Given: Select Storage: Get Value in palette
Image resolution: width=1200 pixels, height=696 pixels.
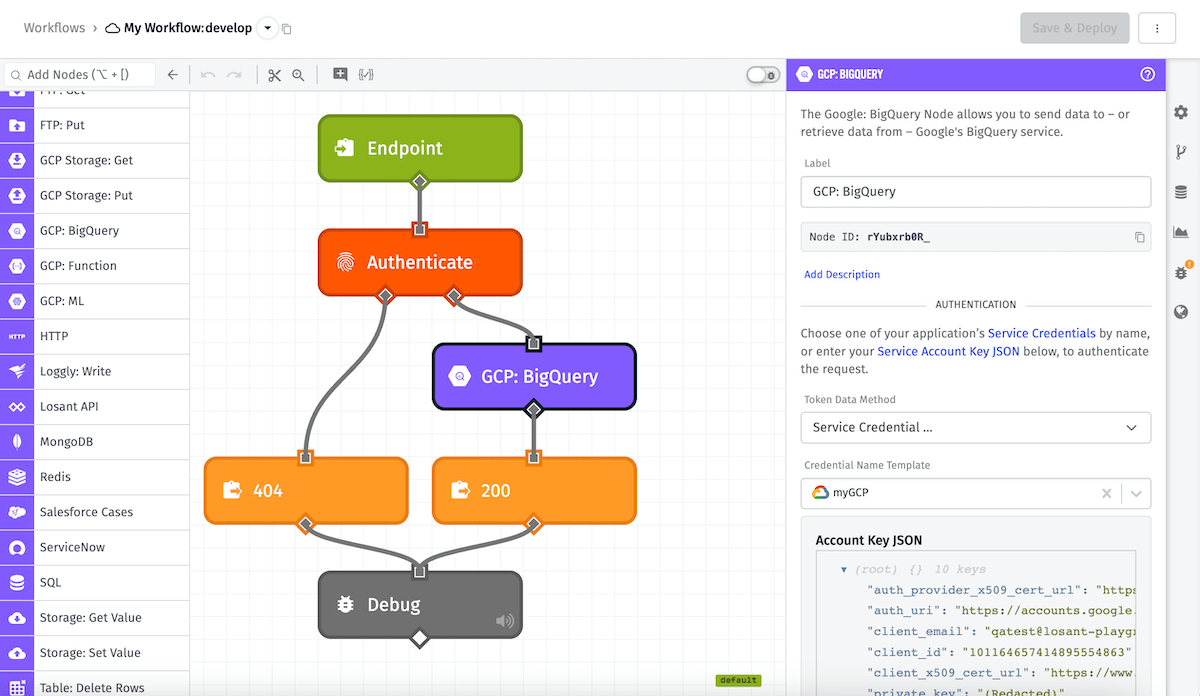Looking at the screenshot, I should tap(95, 618).
